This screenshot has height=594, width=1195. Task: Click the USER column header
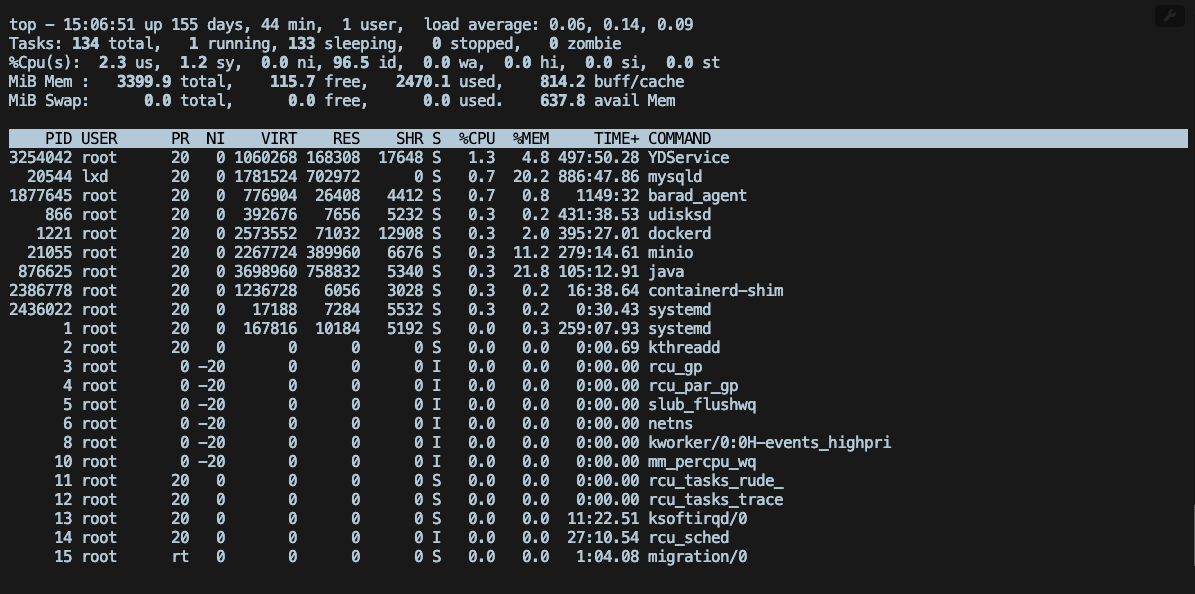pos(97,138)
